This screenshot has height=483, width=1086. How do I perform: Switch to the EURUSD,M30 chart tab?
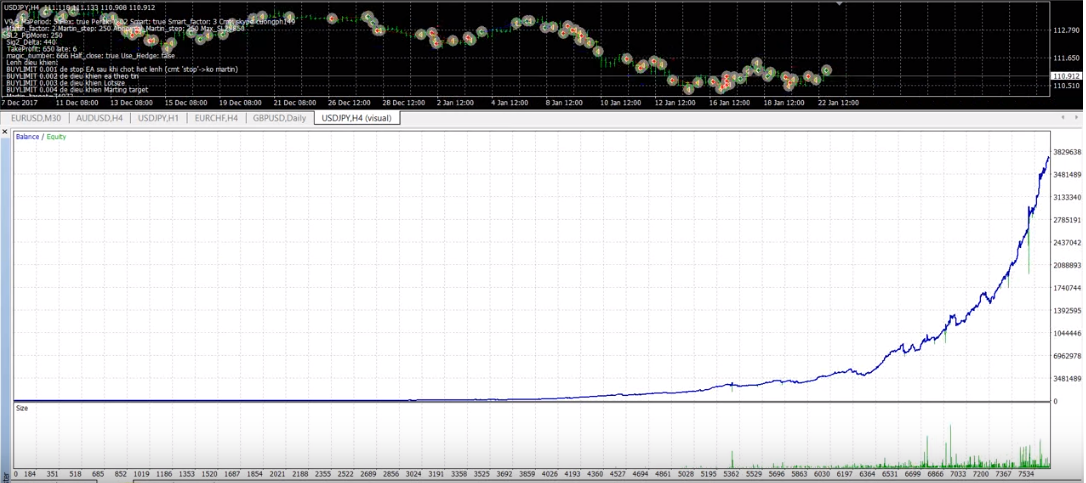tap(36, 118)
